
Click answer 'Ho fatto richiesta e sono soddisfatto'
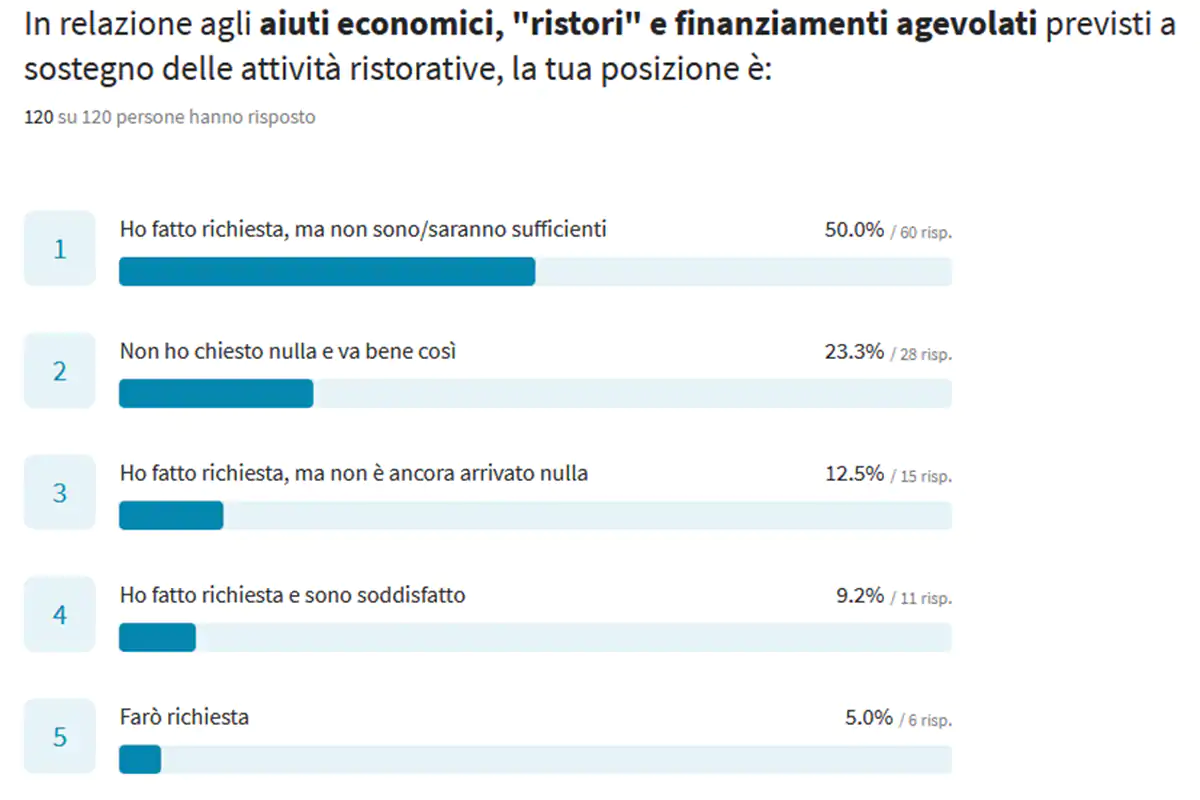(x=292, y=595)
